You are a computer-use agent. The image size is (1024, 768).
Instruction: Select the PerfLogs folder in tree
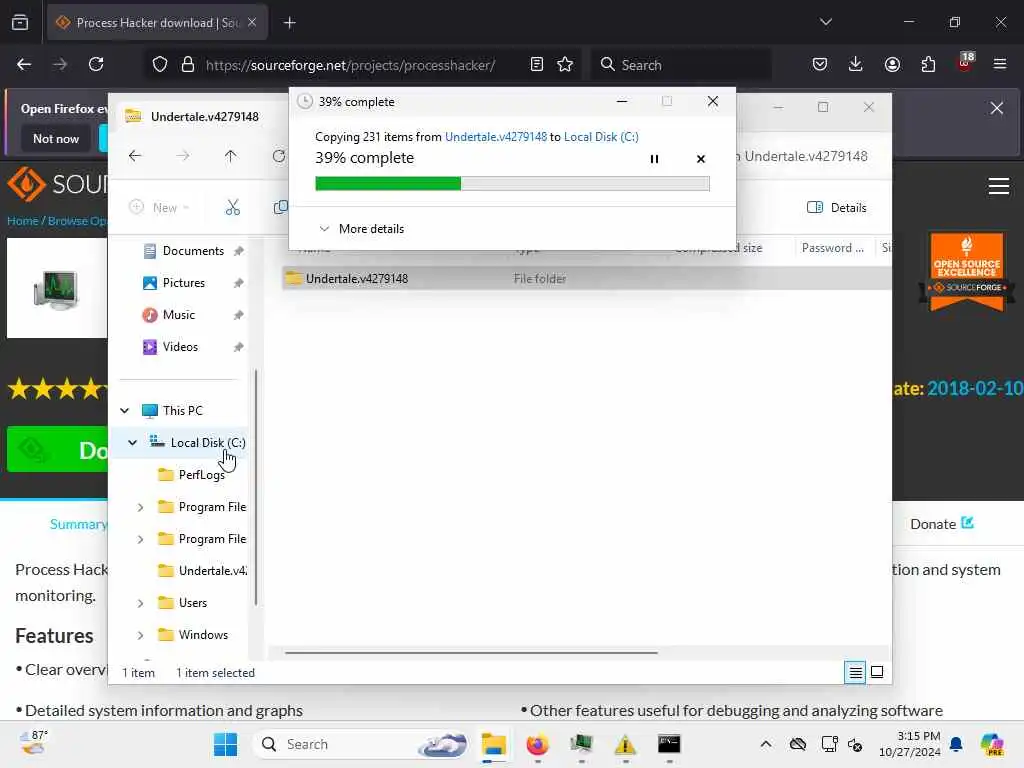pyautogui.click(x=201, y=475)
